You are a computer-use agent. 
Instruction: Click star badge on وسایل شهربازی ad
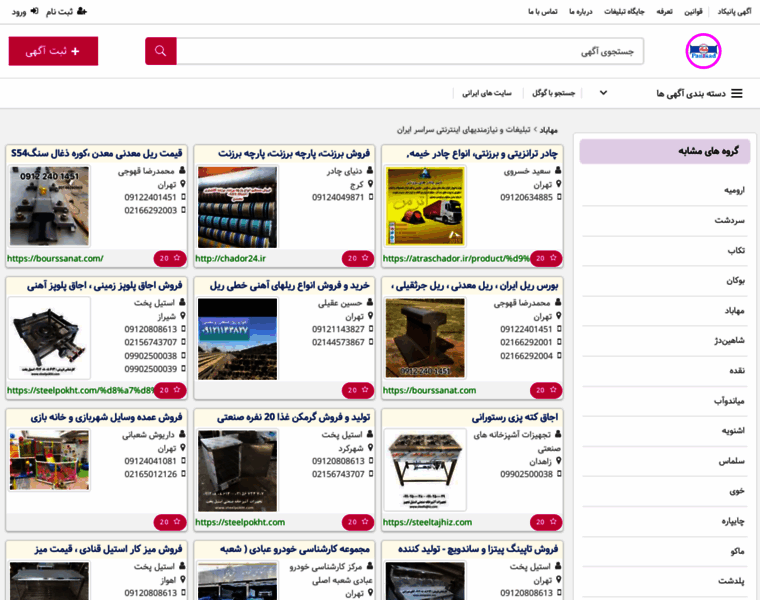(x=170, y=522)
